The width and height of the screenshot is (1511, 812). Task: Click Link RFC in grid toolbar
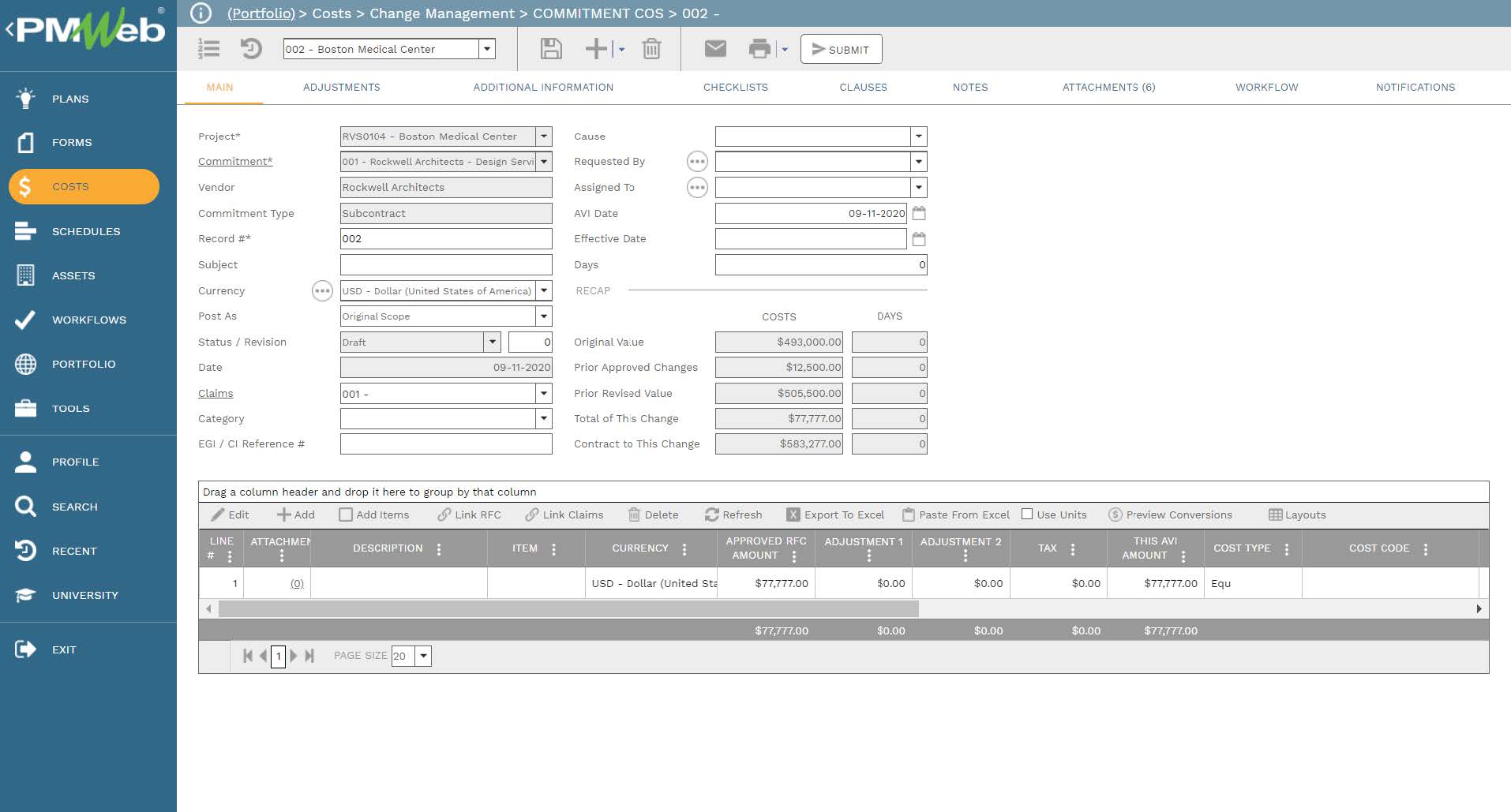[x=469, y=515]
